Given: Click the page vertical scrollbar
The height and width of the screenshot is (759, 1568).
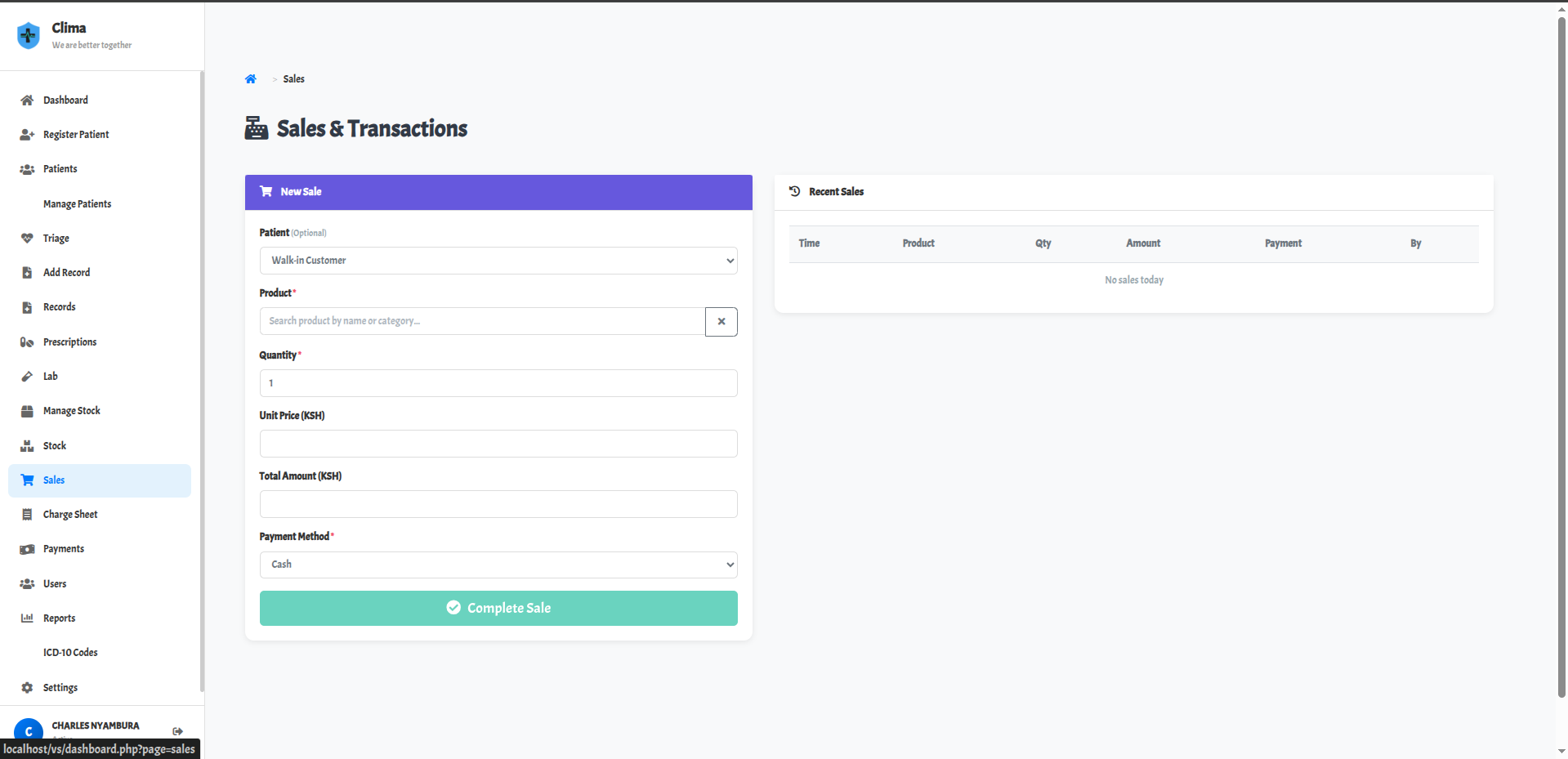Looking at the screenshot, I should (x=1561, y=359).
